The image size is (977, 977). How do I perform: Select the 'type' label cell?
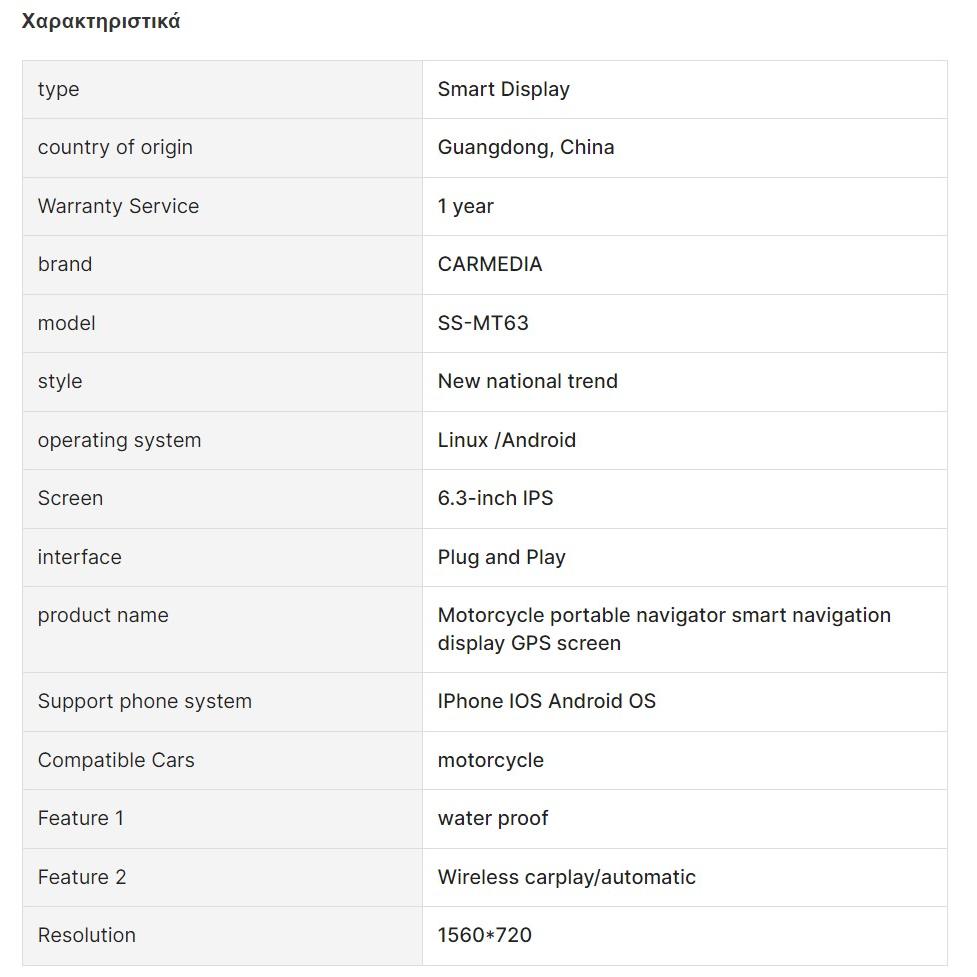[x=58, y=89]
